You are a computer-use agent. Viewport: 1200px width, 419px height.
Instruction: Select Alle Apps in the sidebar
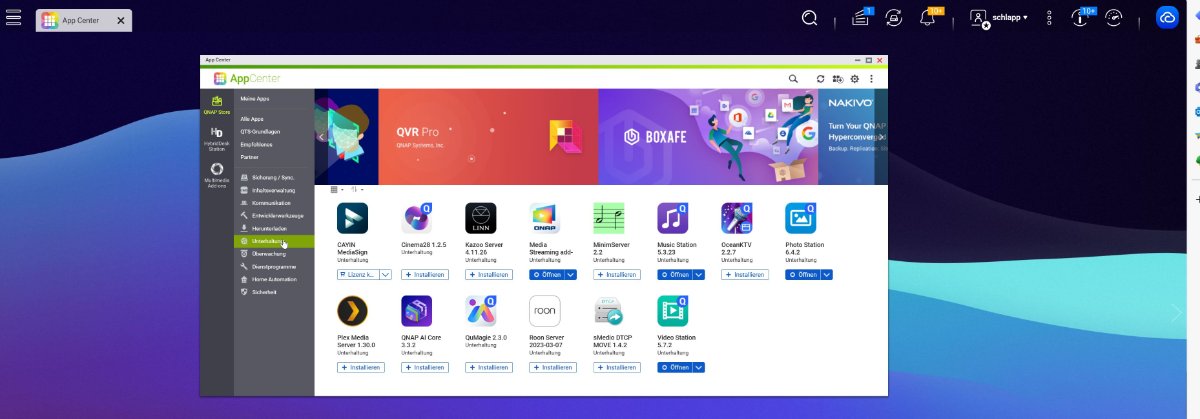(252, 119)
